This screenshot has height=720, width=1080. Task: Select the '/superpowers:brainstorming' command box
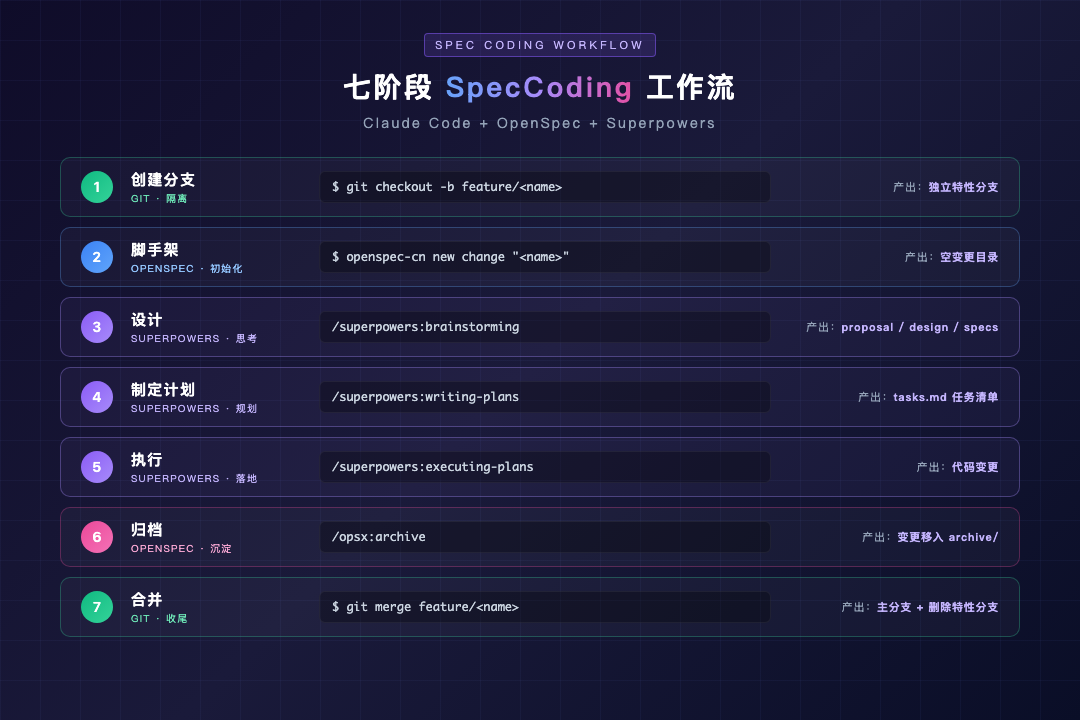click(545, 327)
